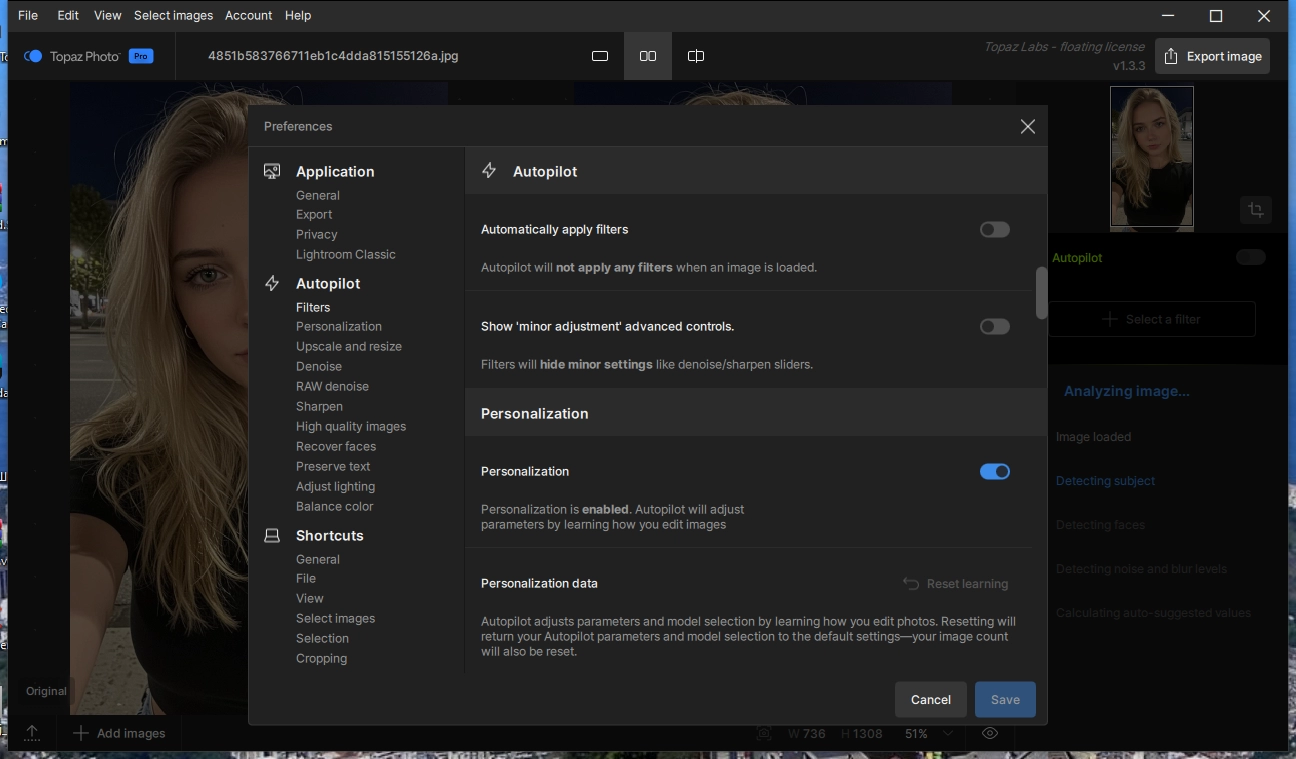Click the Shortcuts keyboard icon in sidebar

tap(272, 536)
